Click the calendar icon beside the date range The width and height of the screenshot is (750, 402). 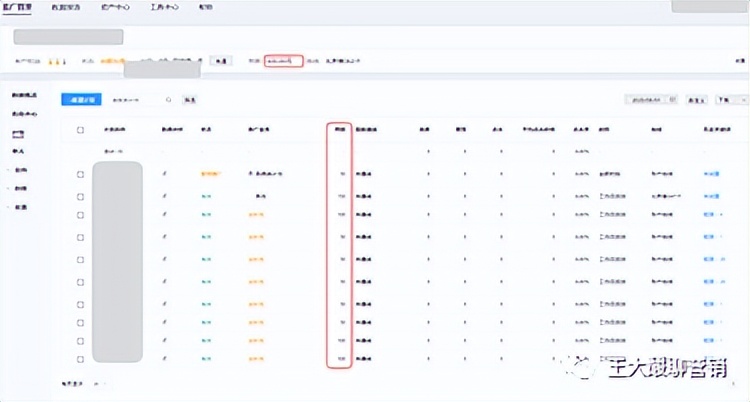click(x=674, y=100)
